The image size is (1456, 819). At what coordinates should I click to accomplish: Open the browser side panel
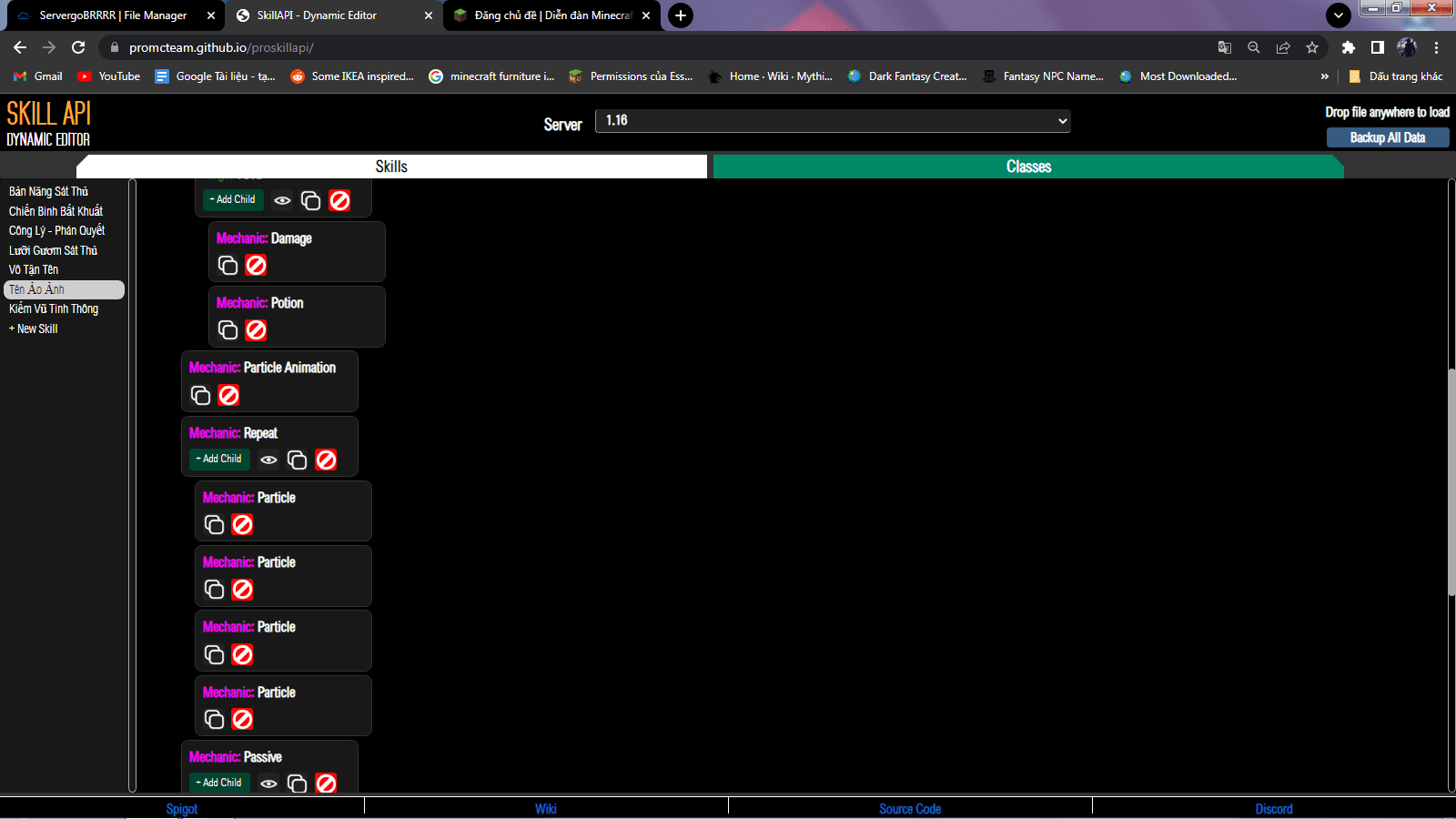(x=1378, y=47)
